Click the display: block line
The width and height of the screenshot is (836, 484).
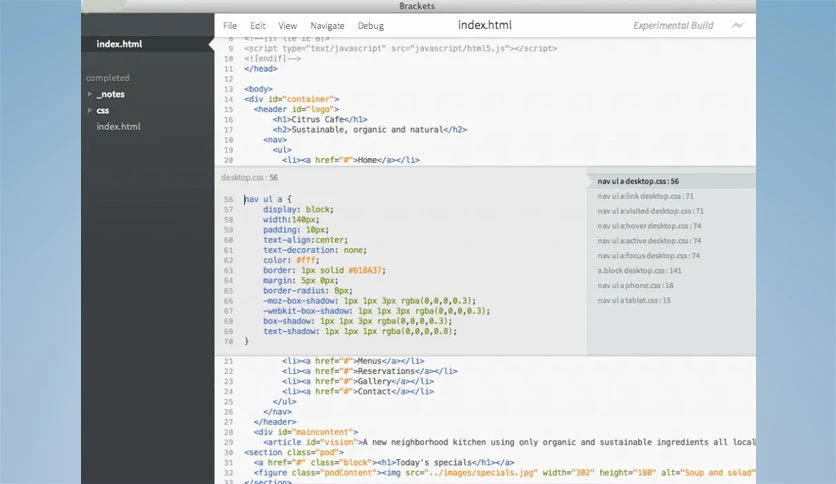click(x=298, y=209)
